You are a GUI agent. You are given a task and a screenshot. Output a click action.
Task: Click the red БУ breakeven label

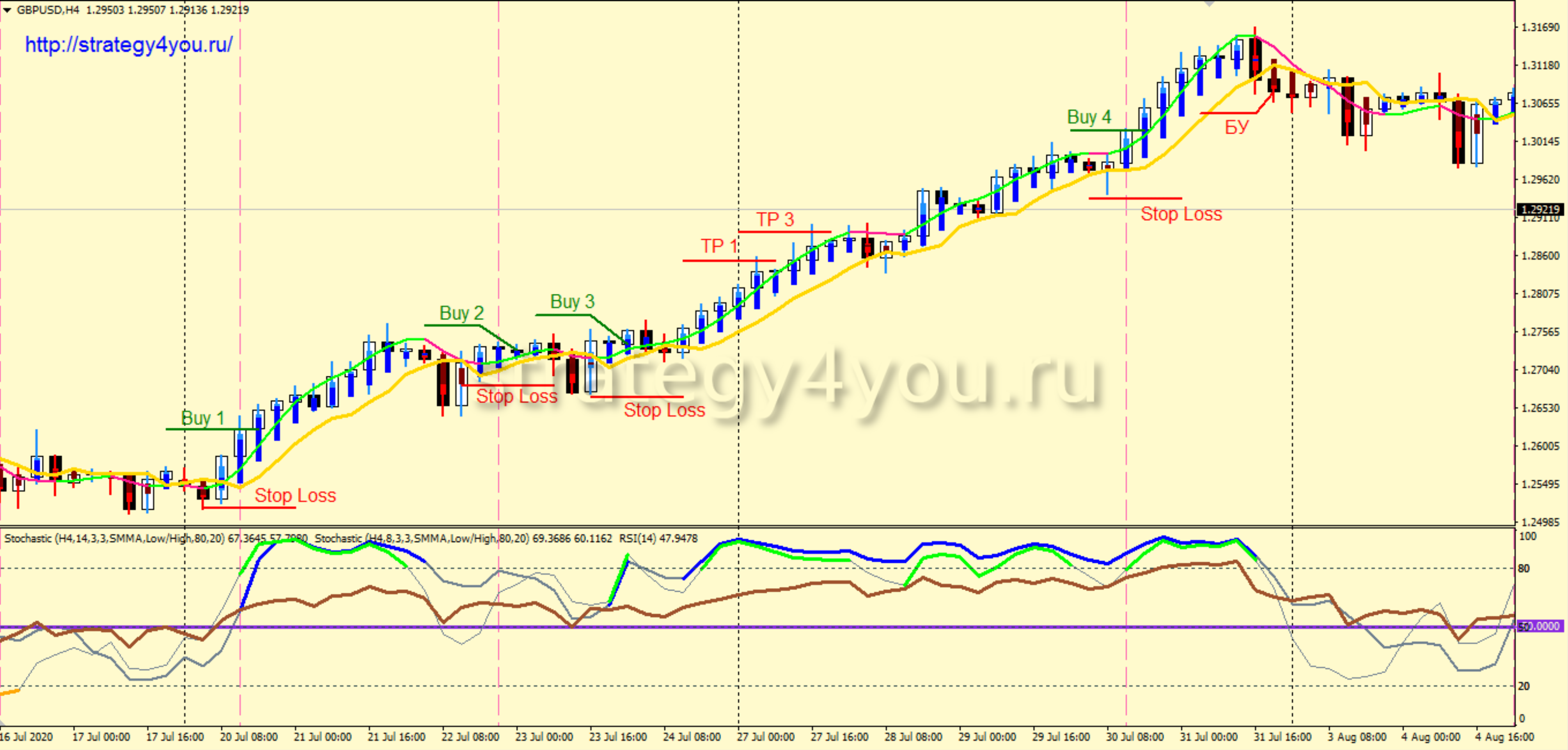tap(1236, 127)
